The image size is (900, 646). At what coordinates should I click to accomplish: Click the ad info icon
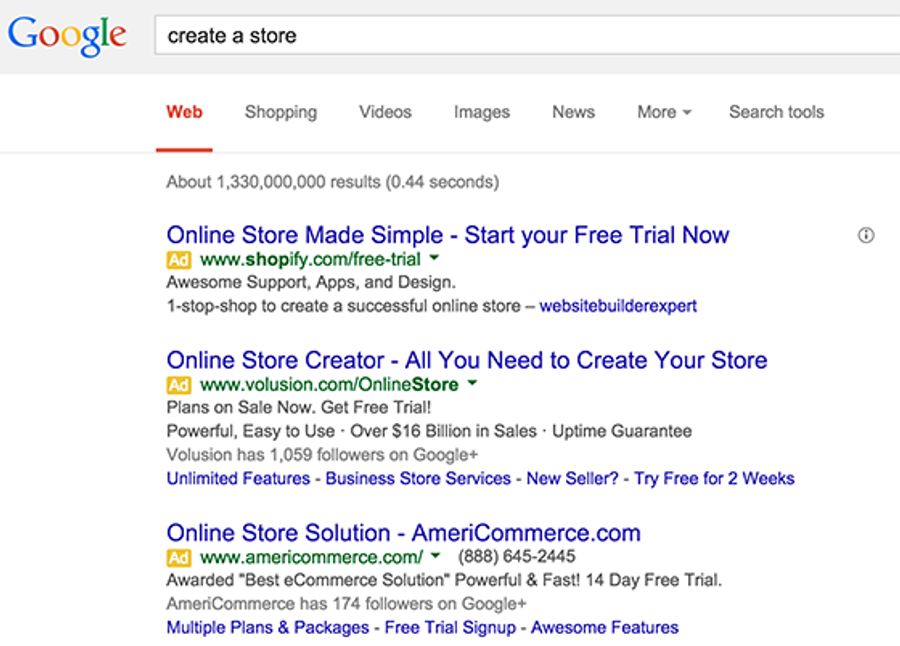click(866, 236)
